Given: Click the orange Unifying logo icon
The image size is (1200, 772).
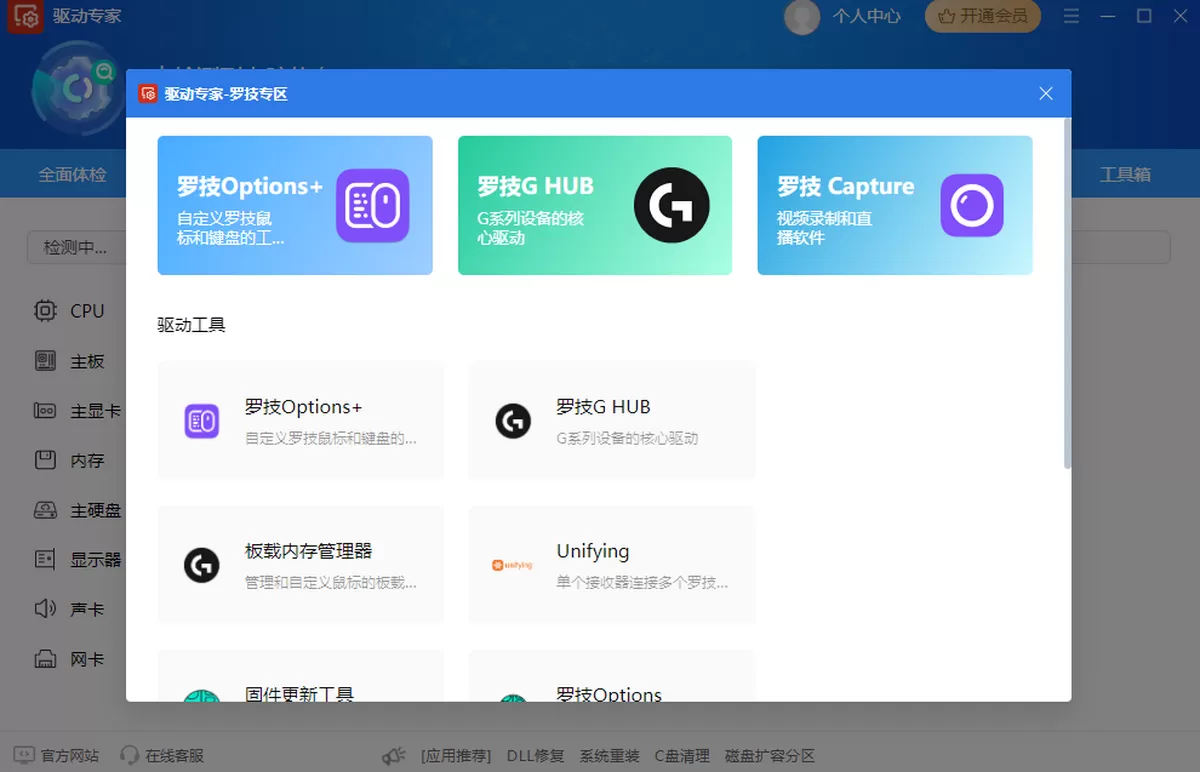Looking at the screenshot, I should 513,565.
